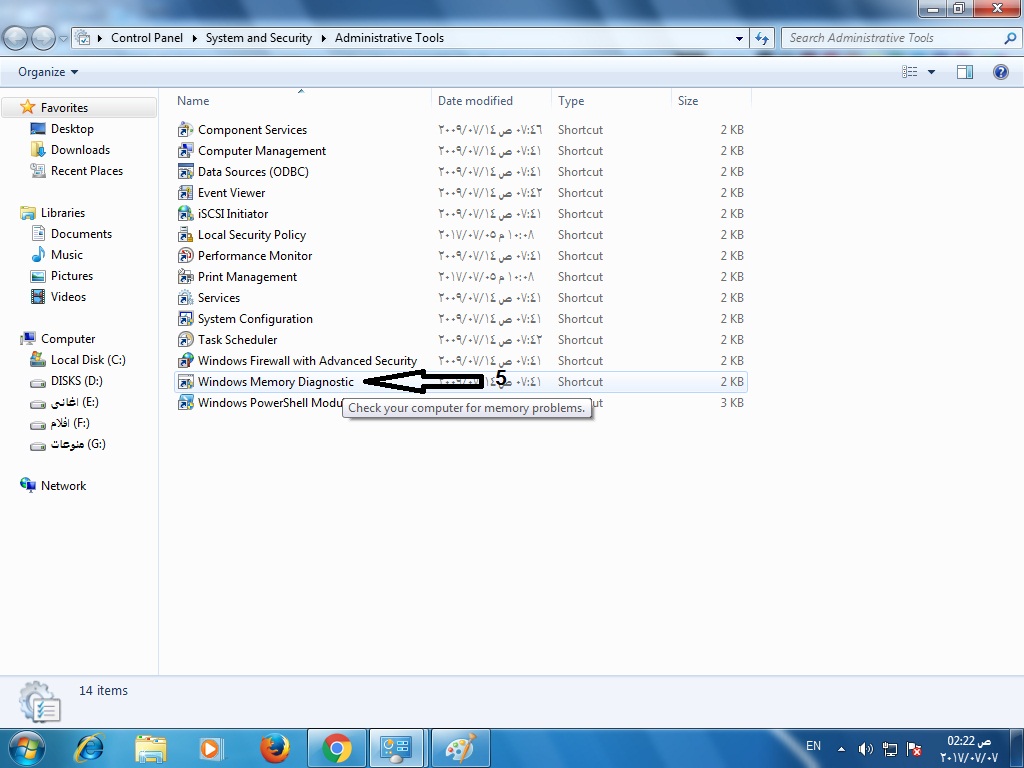Open the DISKS (D:) drive
This screenshot has height=768, width=1024.
[x=76, y=381]
